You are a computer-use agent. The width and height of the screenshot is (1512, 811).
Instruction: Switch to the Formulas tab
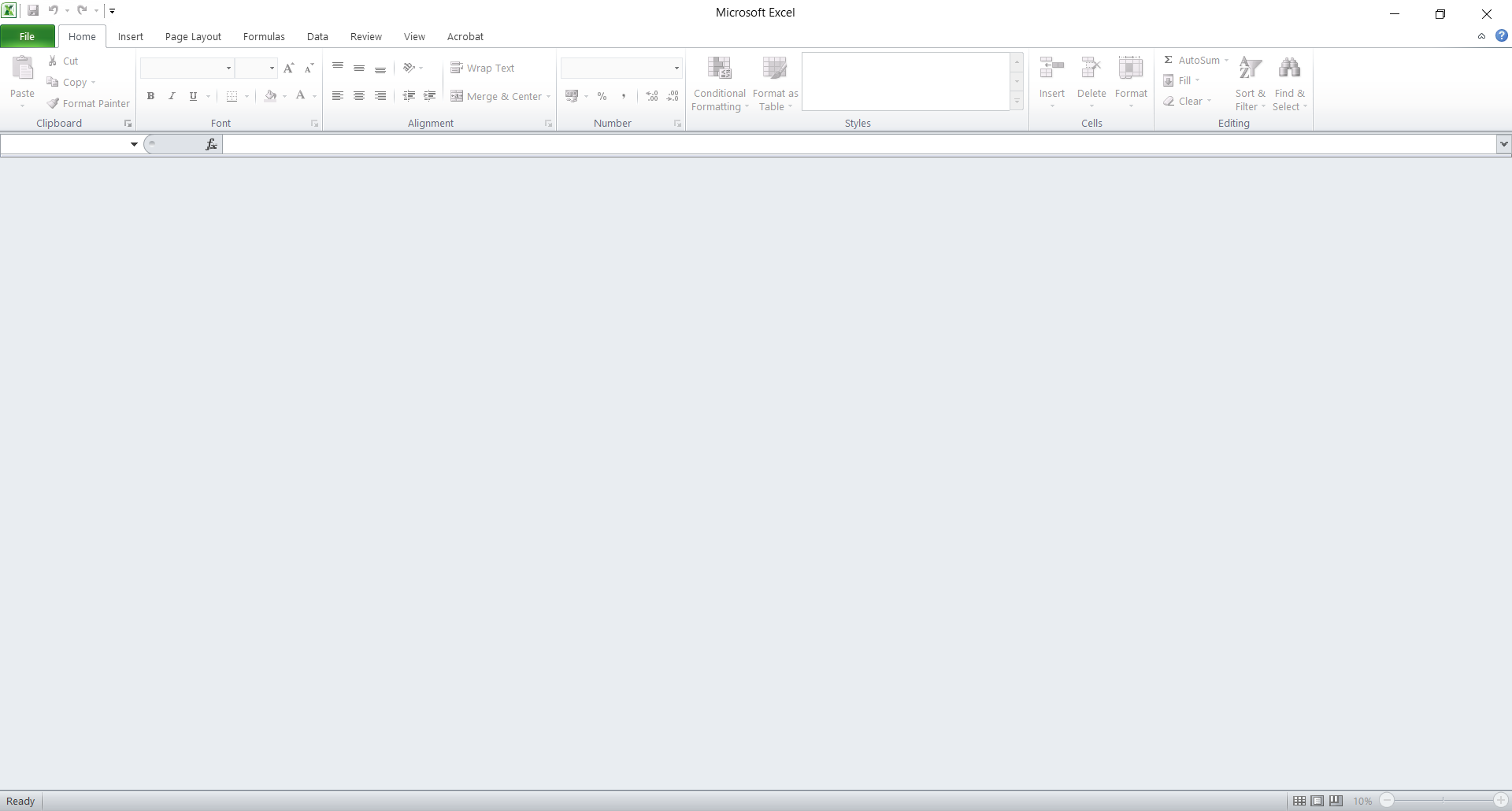click(264, 36)
